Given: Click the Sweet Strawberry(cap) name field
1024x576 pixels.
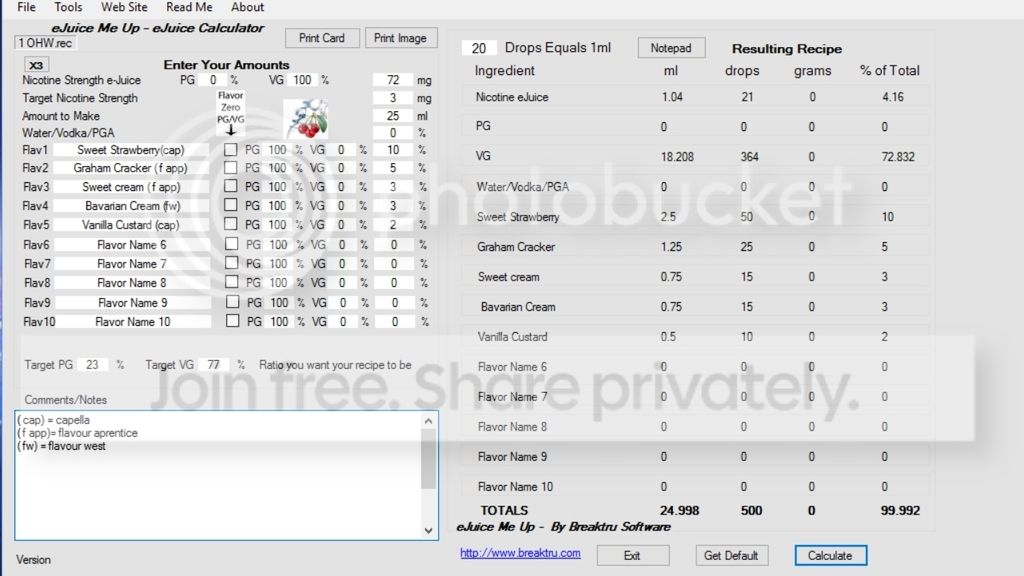Looking at the screenshot, I should [131, 150].
